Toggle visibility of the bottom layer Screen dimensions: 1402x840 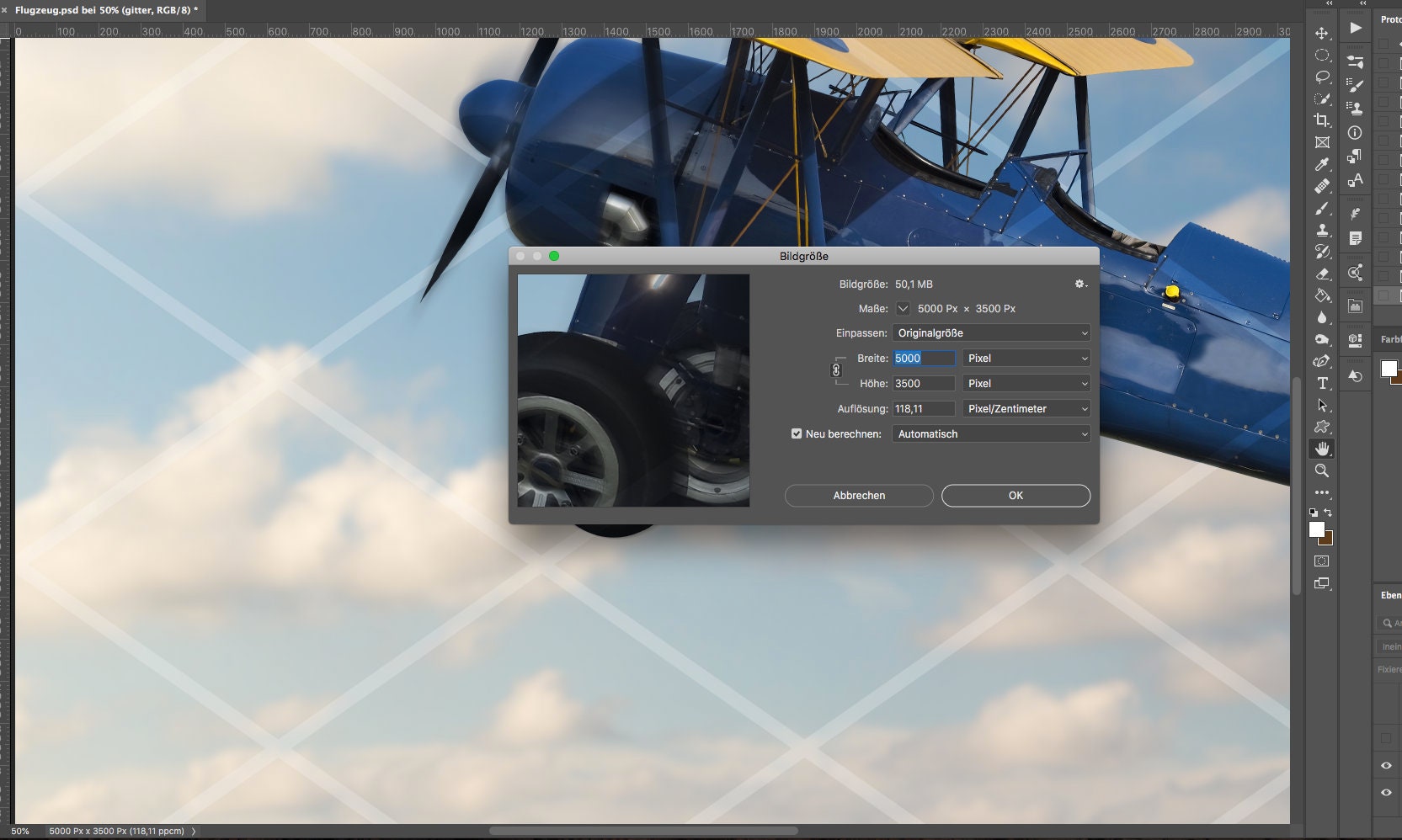click(1387, 792)
